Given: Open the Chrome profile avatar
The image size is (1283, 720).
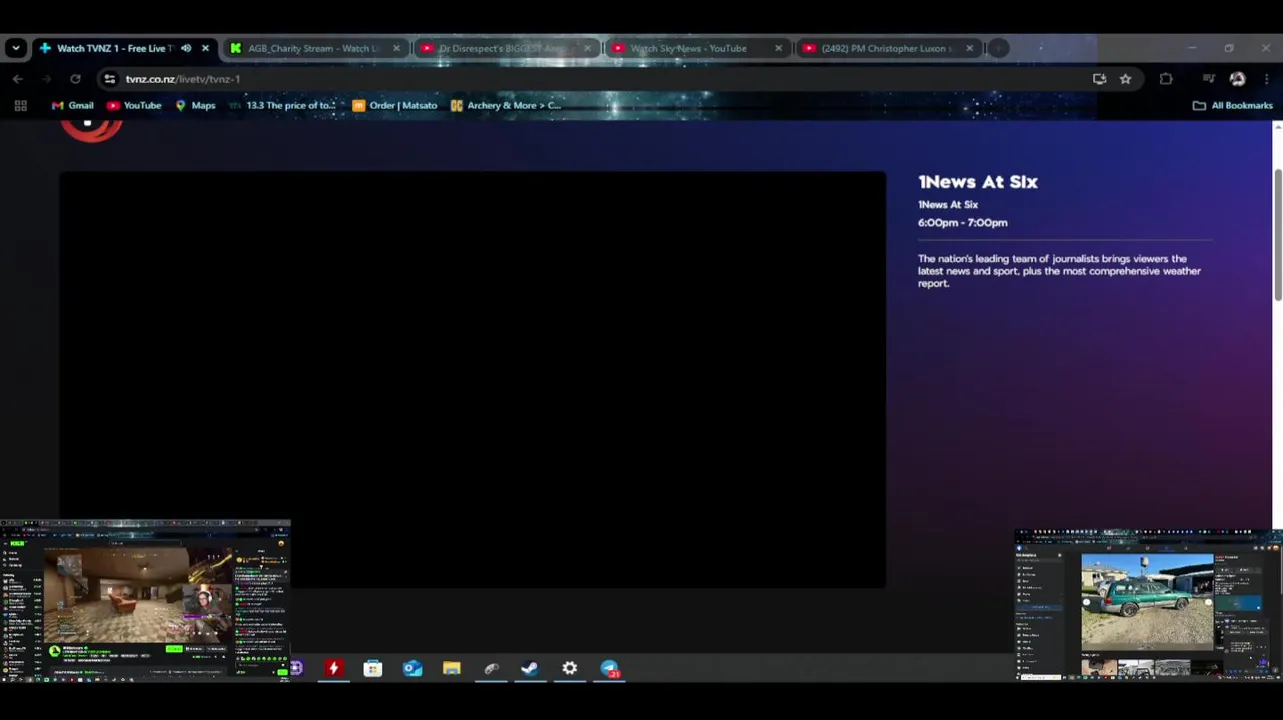Looking at the screenshot, I should (1237, 79).
